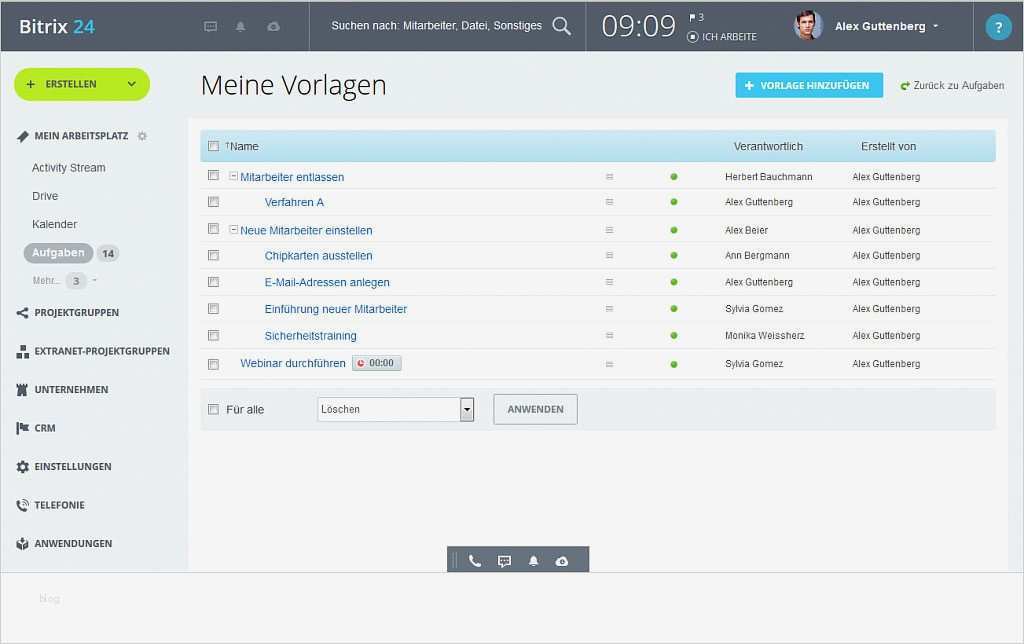
Task: Enable the Für alle checkbox
Action: click(214, 410)
